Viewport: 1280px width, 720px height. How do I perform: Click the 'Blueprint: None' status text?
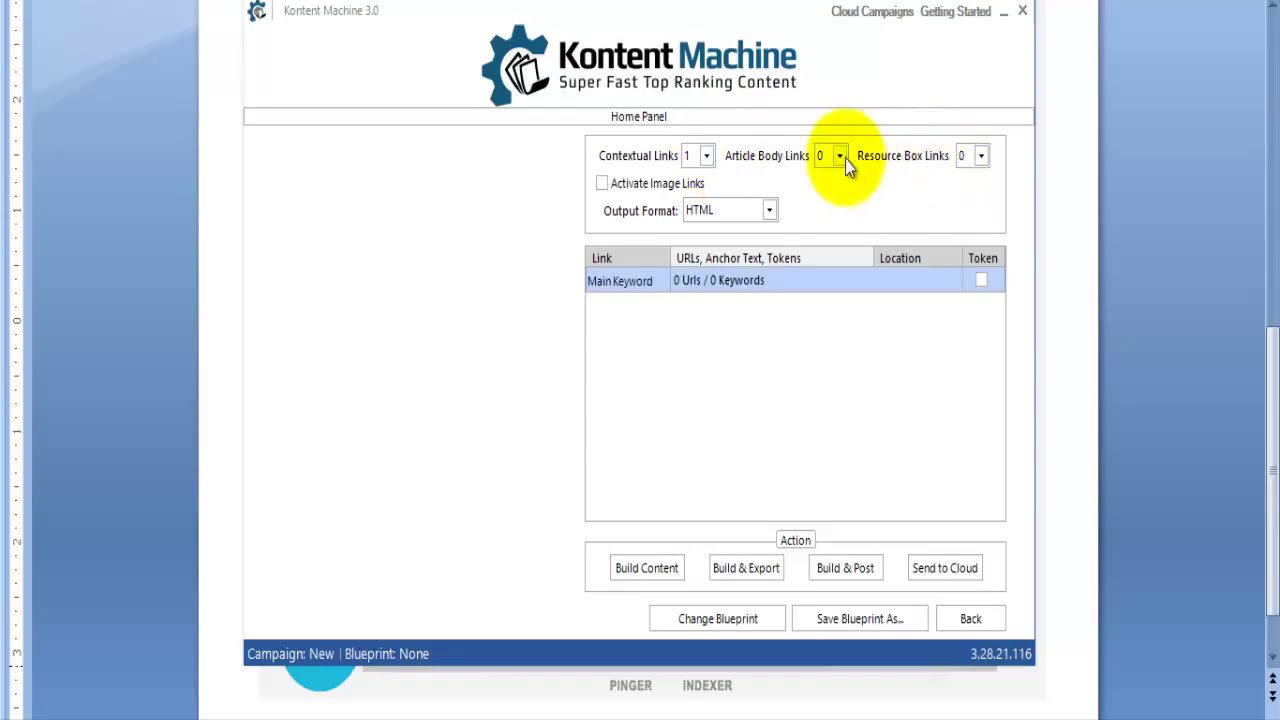coord(387,654)
